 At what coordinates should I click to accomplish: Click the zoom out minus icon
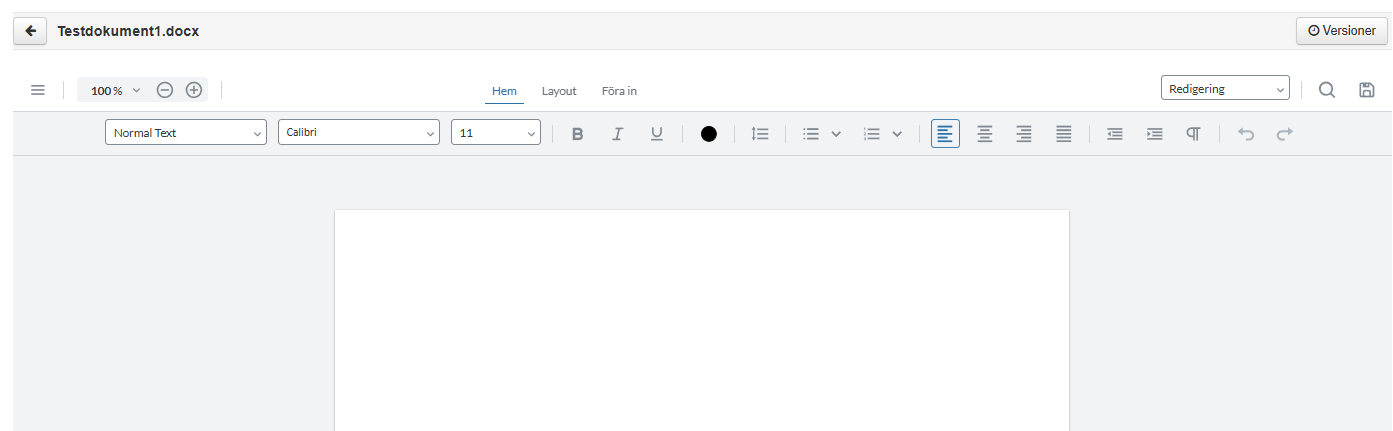pos(165,90)
